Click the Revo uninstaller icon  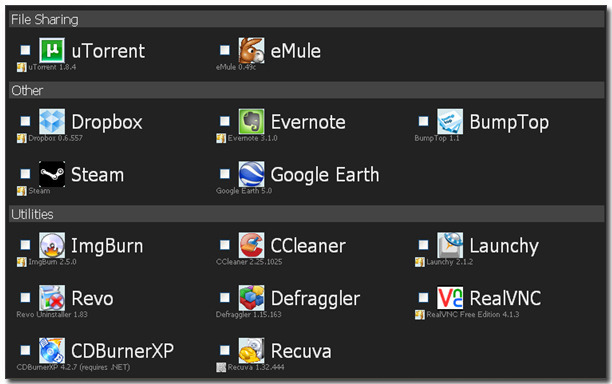pyautogui.click(x=52, y=298)
